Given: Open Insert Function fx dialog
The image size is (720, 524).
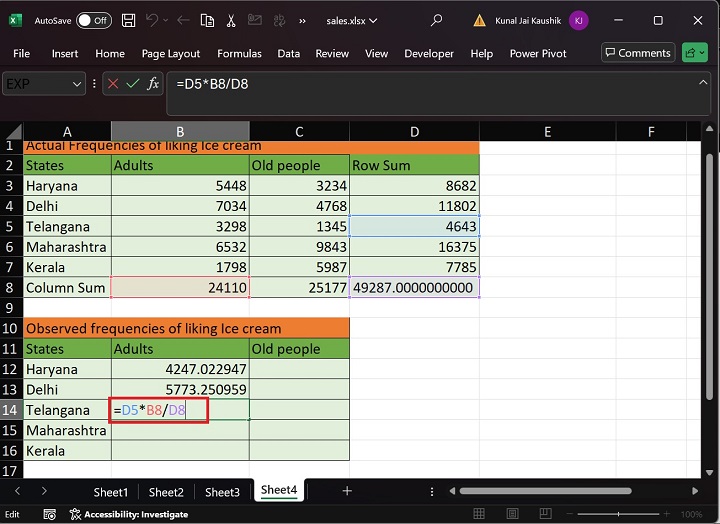Looking at the screenshot, I should [x=153, y=85].
